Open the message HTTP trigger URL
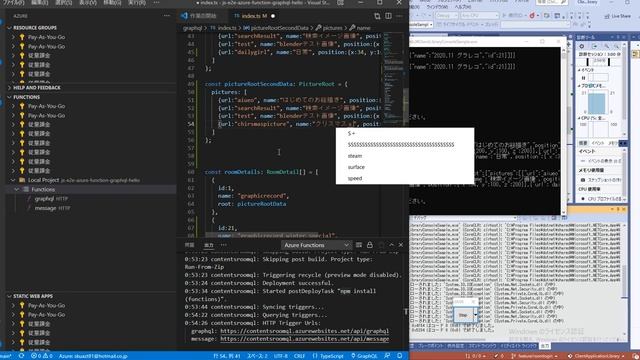The height and width of the screenshot is (360, 640). 304,339
